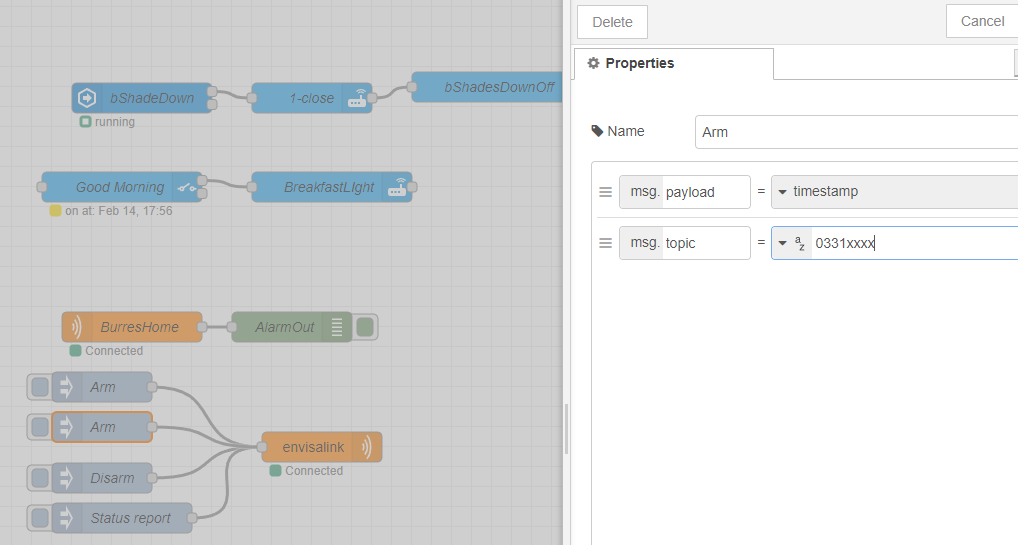Click the bShadeDown node's state icon
1018x545 pixels.
[87, 98]
